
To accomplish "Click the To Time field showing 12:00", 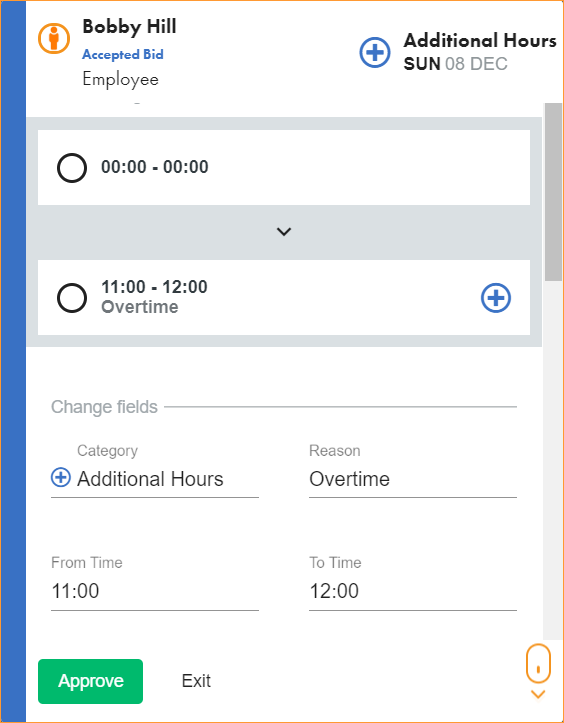I will tap(413, 592).
